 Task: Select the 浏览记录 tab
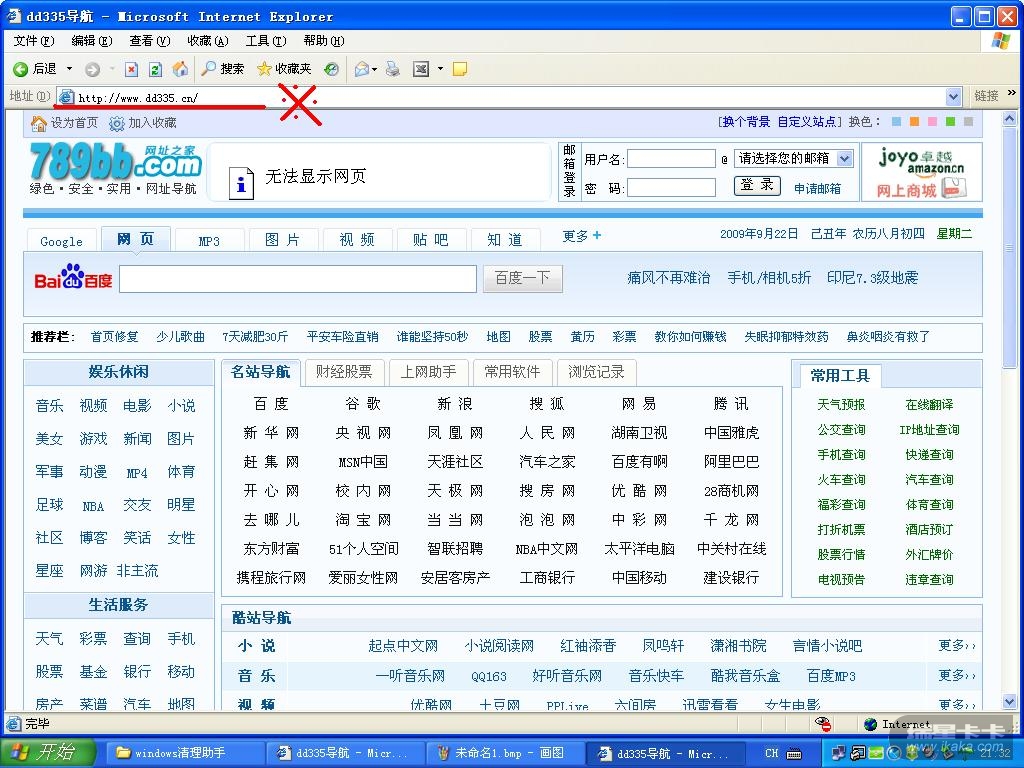pos(596,372)
